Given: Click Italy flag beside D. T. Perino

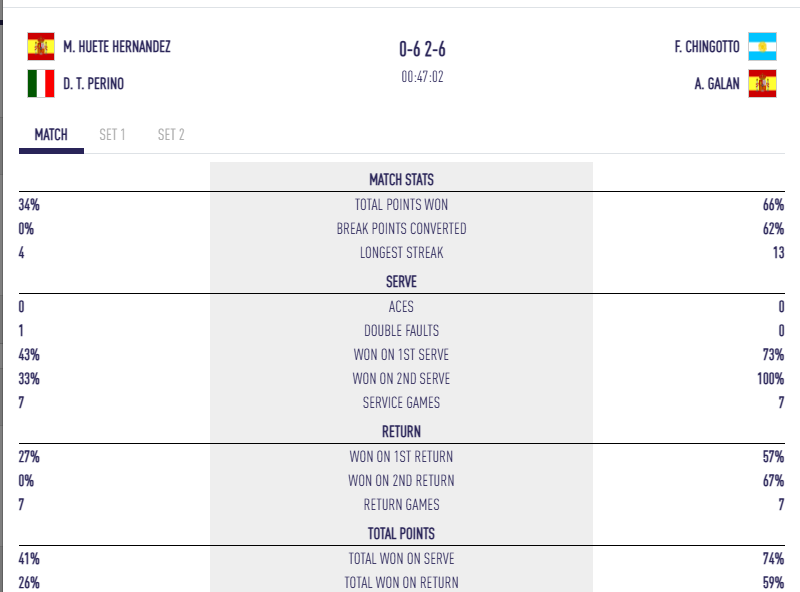Looking at the screenshot, I should [x=41, y=84].
